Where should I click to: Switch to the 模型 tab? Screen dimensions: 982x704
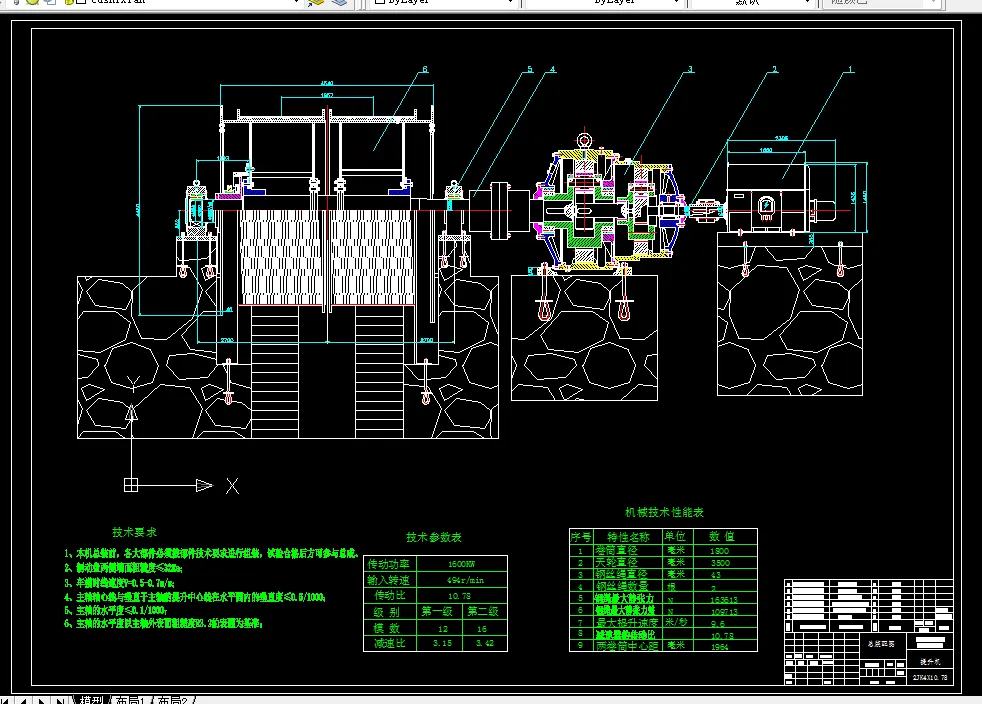[91, 700]
